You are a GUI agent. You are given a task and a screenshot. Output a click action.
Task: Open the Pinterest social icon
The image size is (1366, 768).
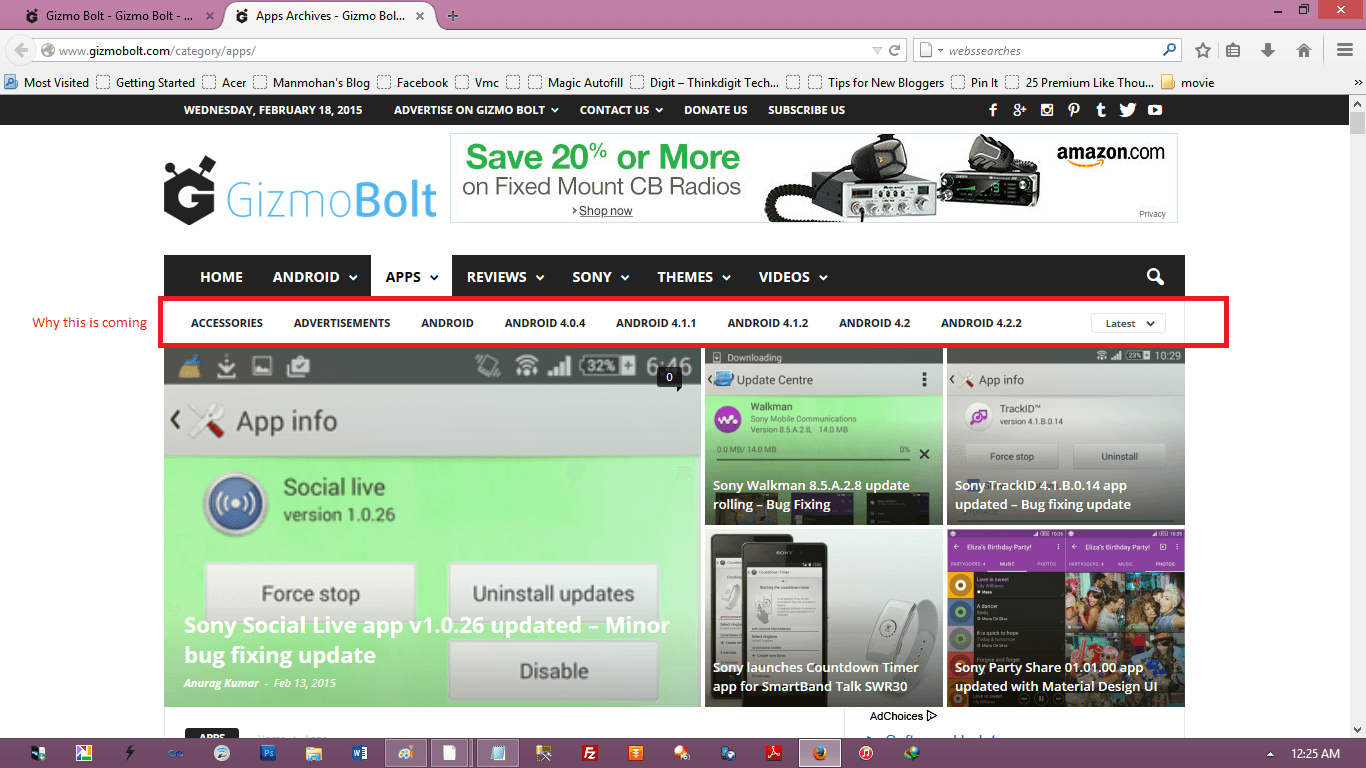[1074, 110]
